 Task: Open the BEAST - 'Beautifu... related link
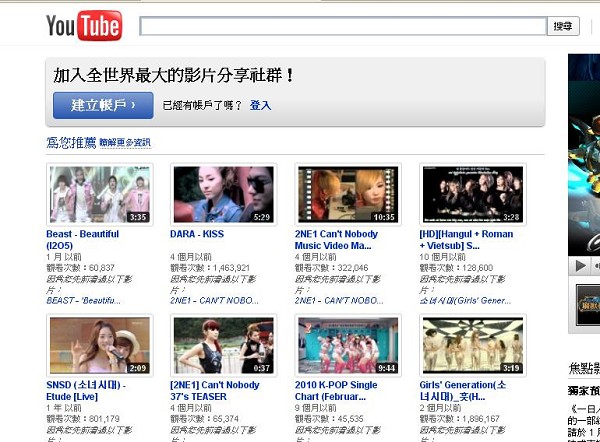pyautogui.click(x=83, y=301)
